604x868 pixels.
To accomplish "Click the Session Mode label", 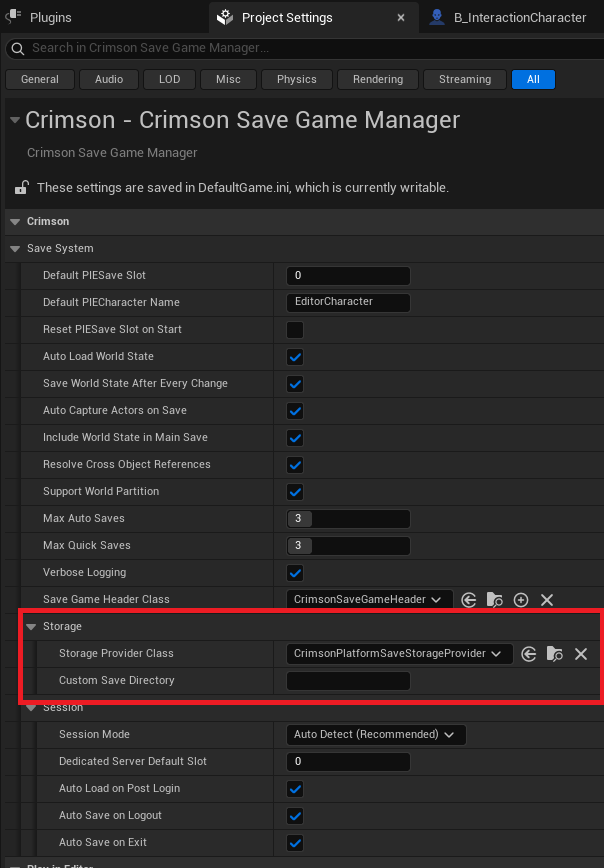I will click(x=94, y=735).
